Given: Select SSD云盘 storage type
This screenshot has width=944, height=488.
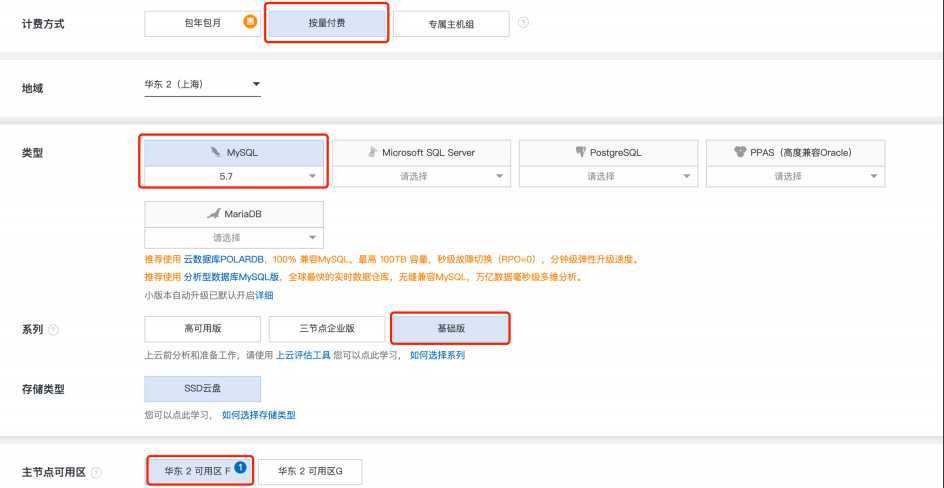Looking at the screenshot, I should point(202,389).
